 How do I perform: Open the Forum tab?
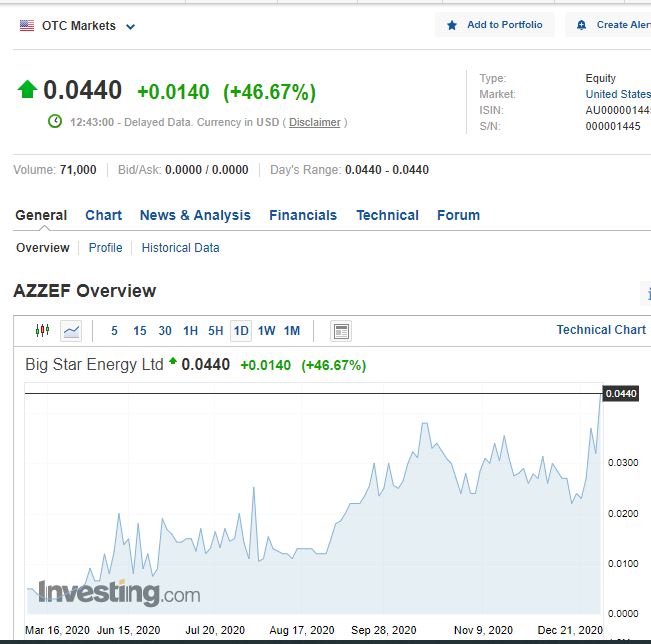point(458,215)
